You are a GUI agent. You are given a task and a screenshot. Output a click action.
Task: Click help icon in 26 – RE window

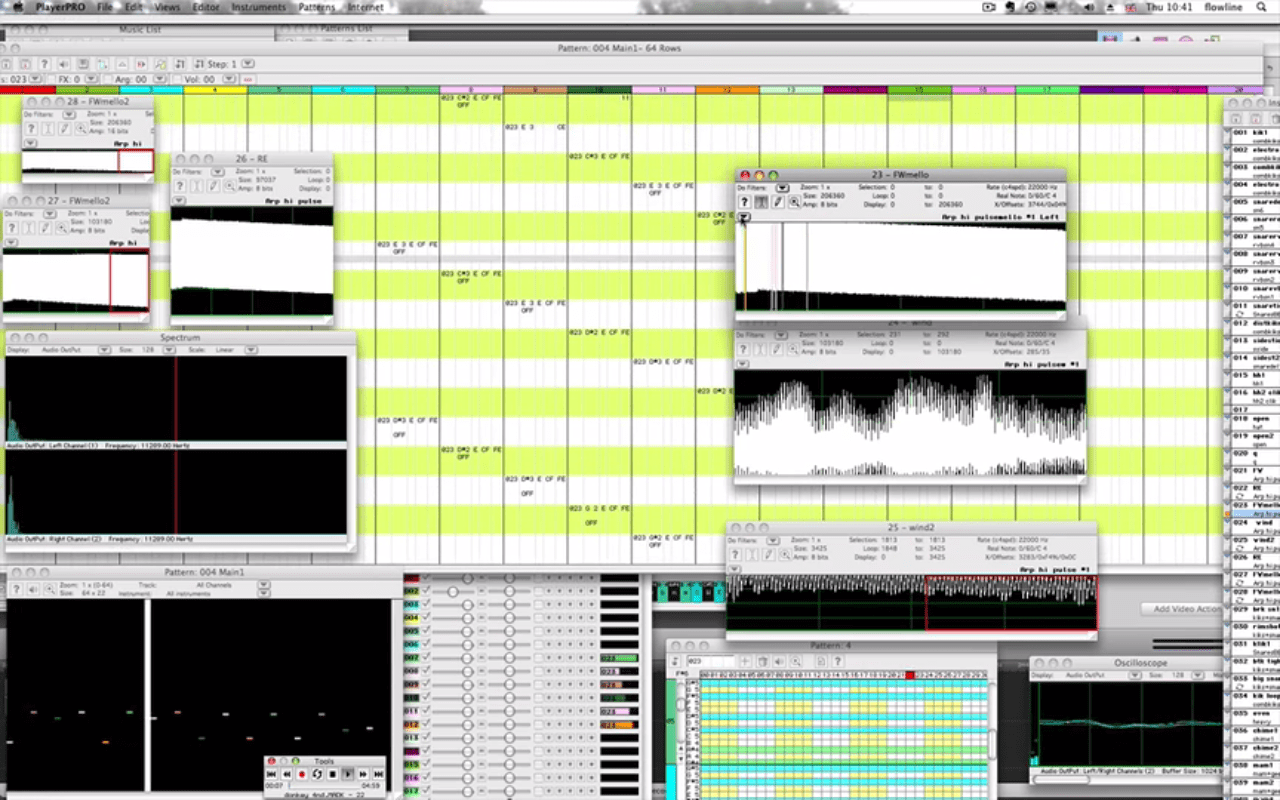point(180,186)
